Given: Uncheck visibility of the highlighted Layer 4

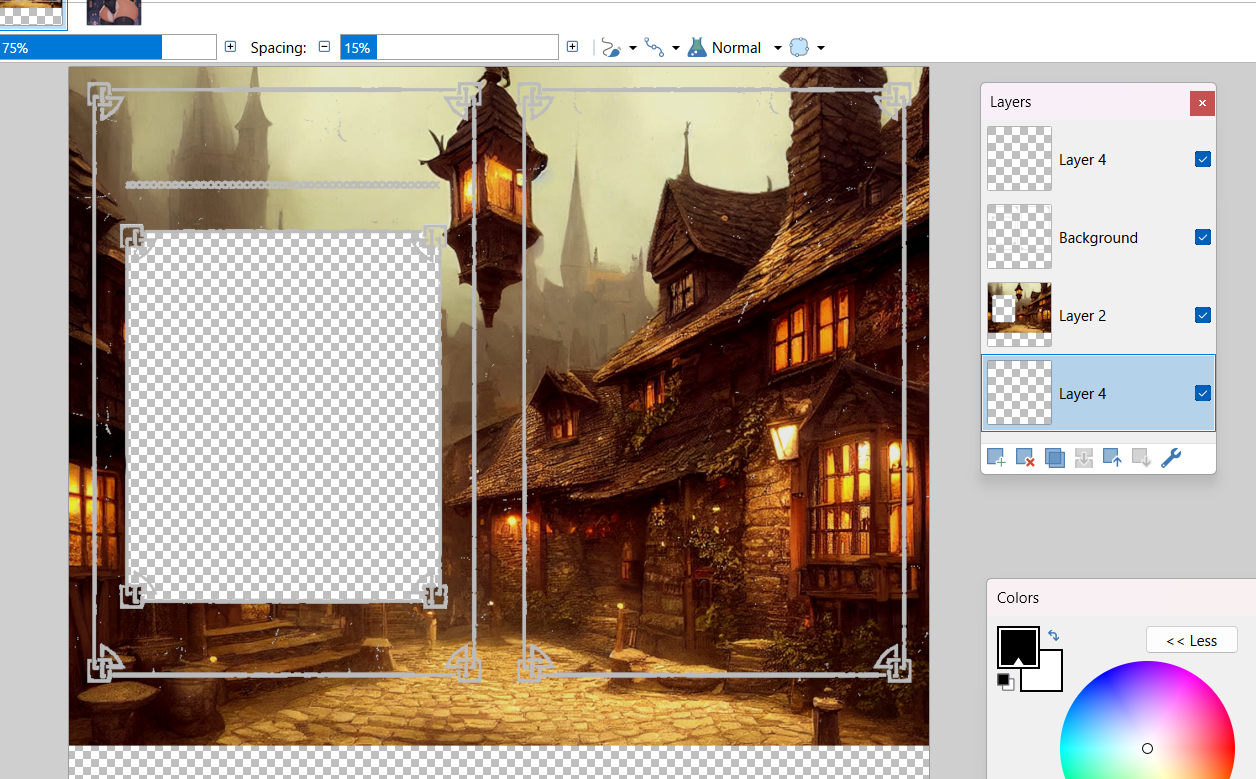Looking at the screenshot, I should point(1203,393).
